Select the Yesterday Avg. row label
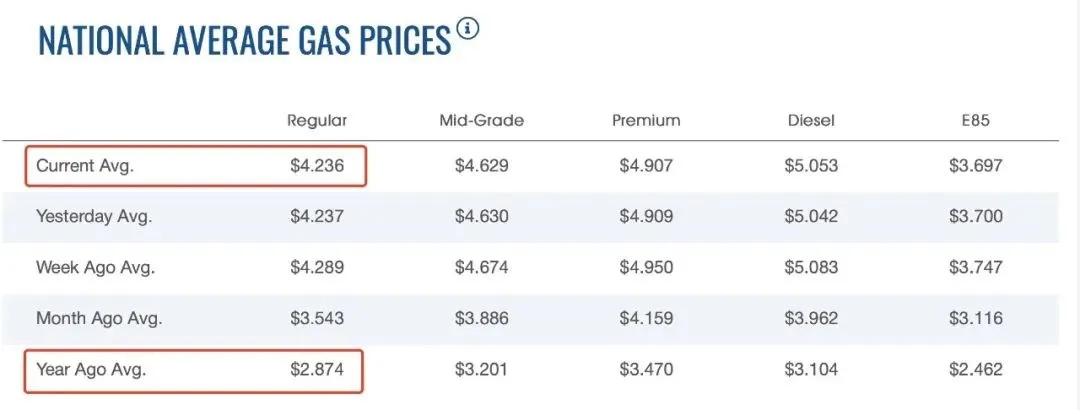This screenshot has width=1080, height=410. 94,216
